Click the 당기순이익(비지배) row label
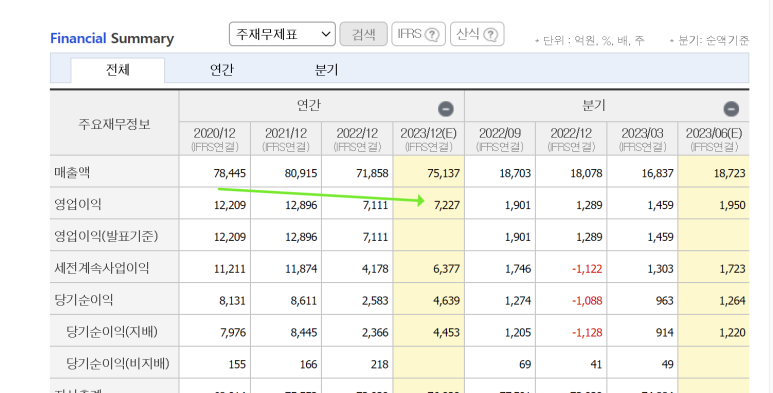The image size is (773, 393). coord(118,363)
